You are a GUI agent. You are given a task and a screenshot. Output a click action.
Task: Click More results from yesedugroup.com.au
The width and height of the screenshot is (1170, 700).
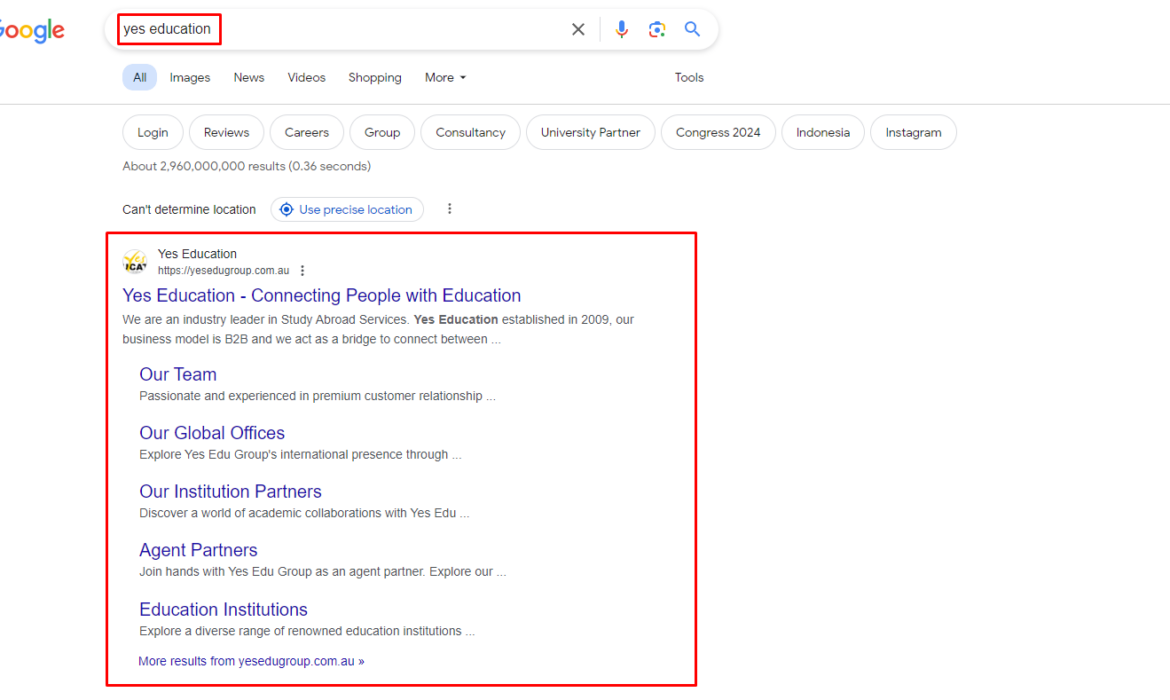tap(251, 661)
